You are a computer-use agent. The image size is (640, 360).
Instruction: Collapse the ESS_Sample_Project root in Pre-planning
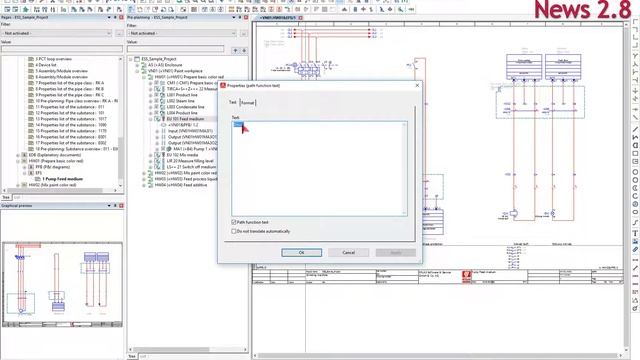(131, 59)
